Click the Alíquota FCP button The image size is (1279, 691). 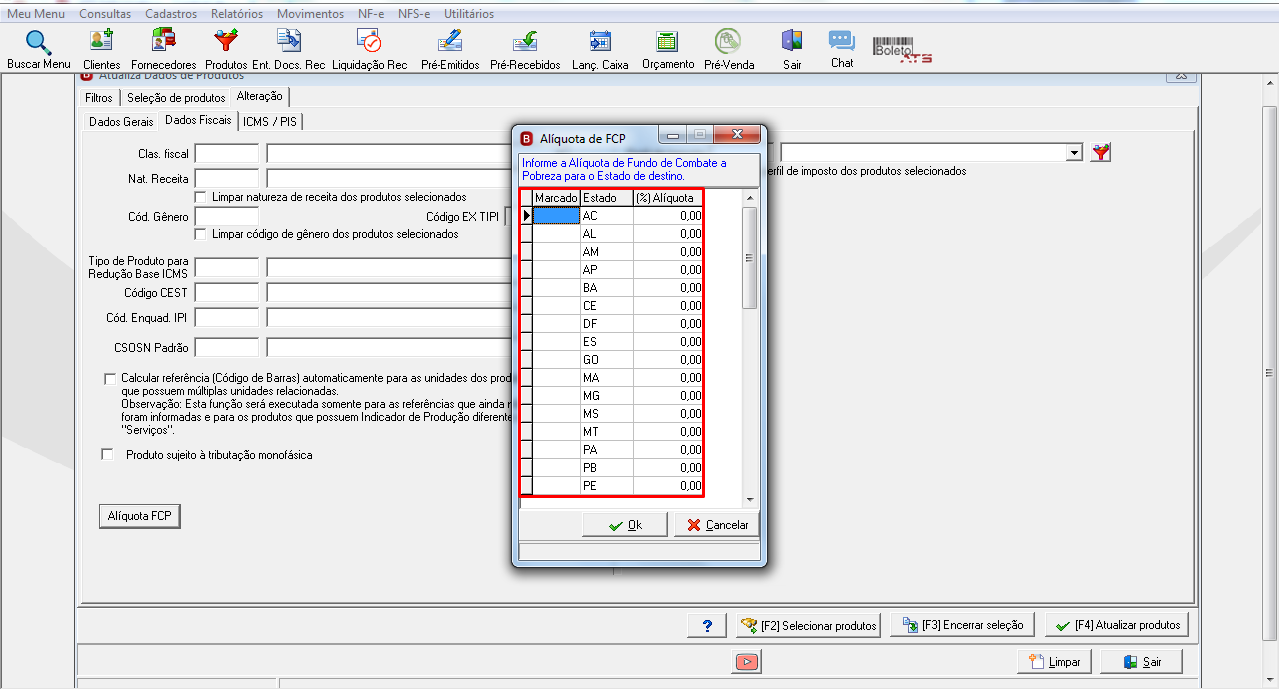[139, 516]
